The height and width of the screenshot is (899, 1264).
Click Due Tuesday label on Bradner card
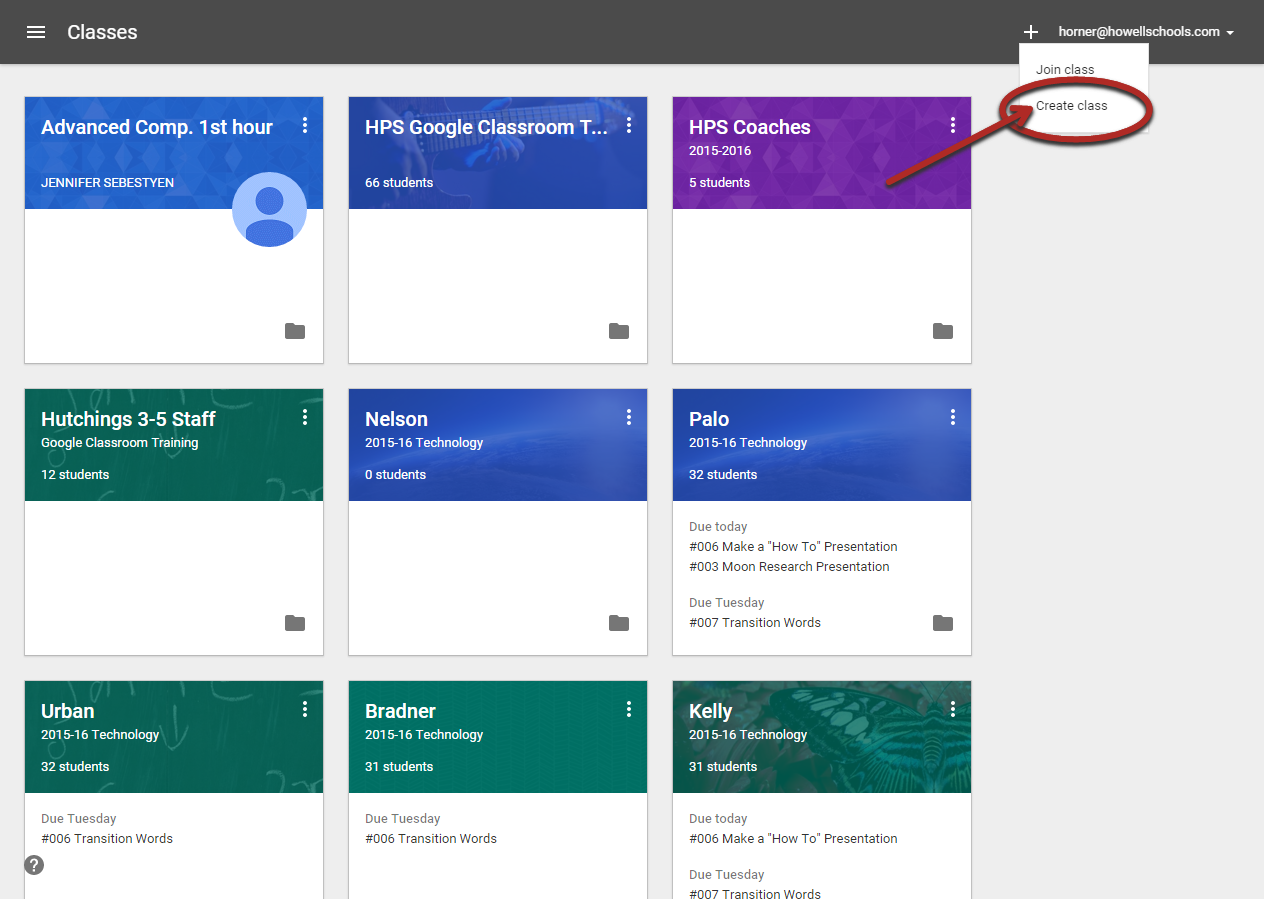[x=403, y=819]
